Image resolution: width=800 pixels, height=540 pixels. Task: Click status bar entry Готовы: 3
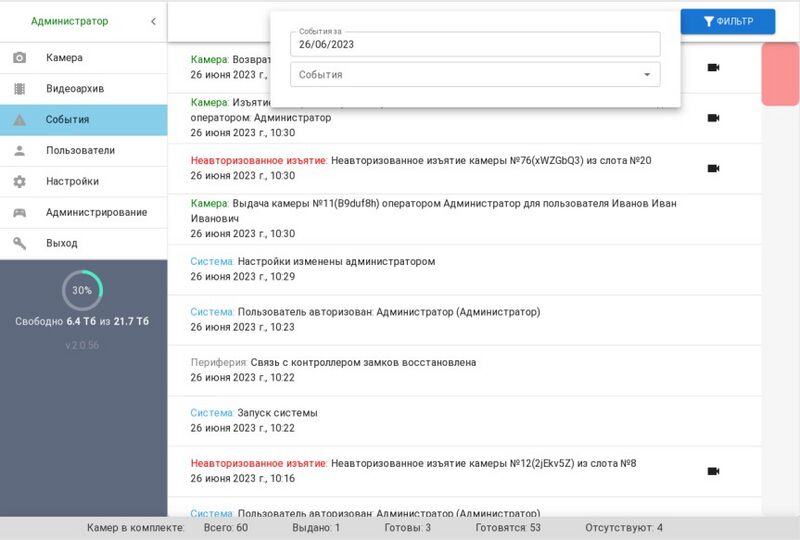(408, 528)
